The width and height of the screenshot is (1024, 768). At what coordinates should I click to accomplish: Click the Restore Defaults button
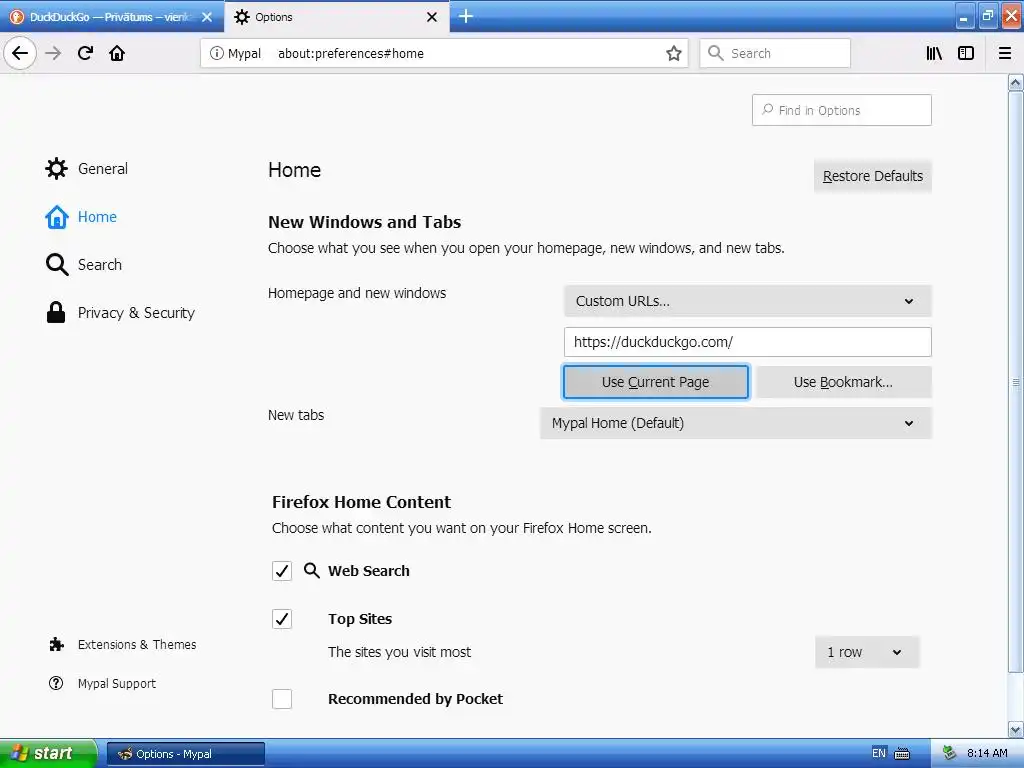(872, 176)
